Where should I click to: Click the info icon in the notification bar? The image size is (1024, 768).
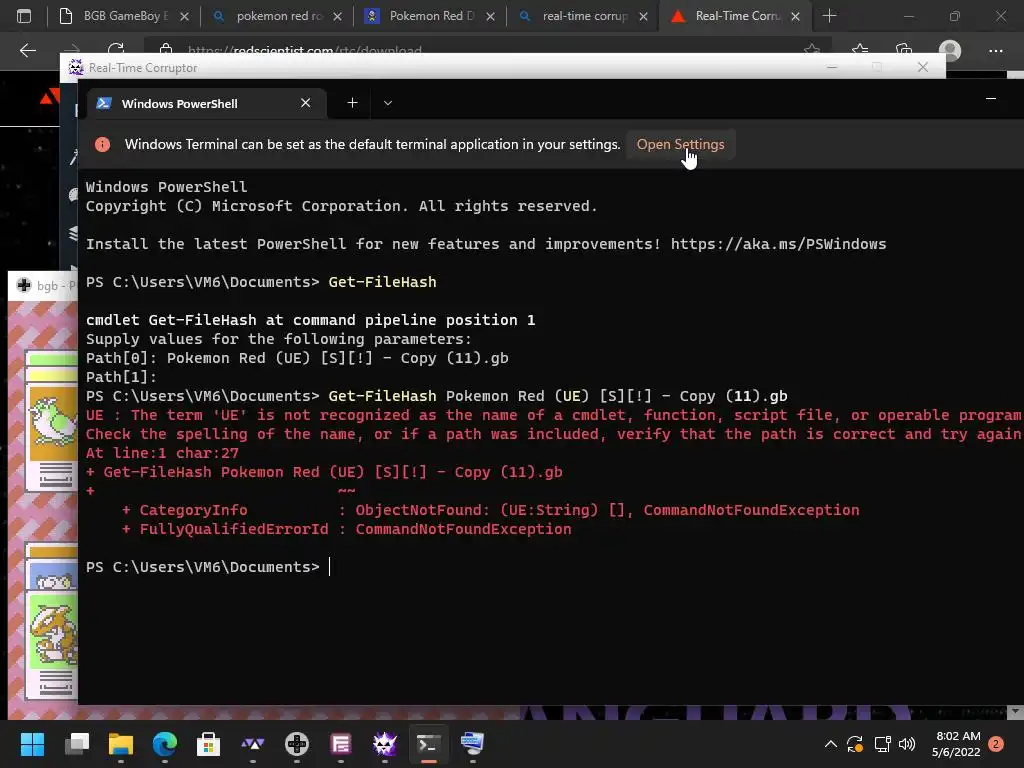click(x=103, y=144)
